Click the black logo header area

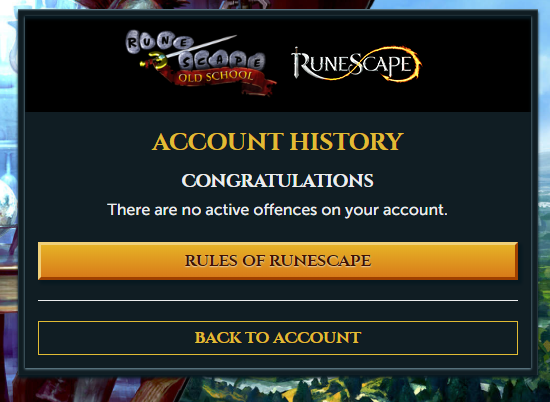(x=278, y=64)
